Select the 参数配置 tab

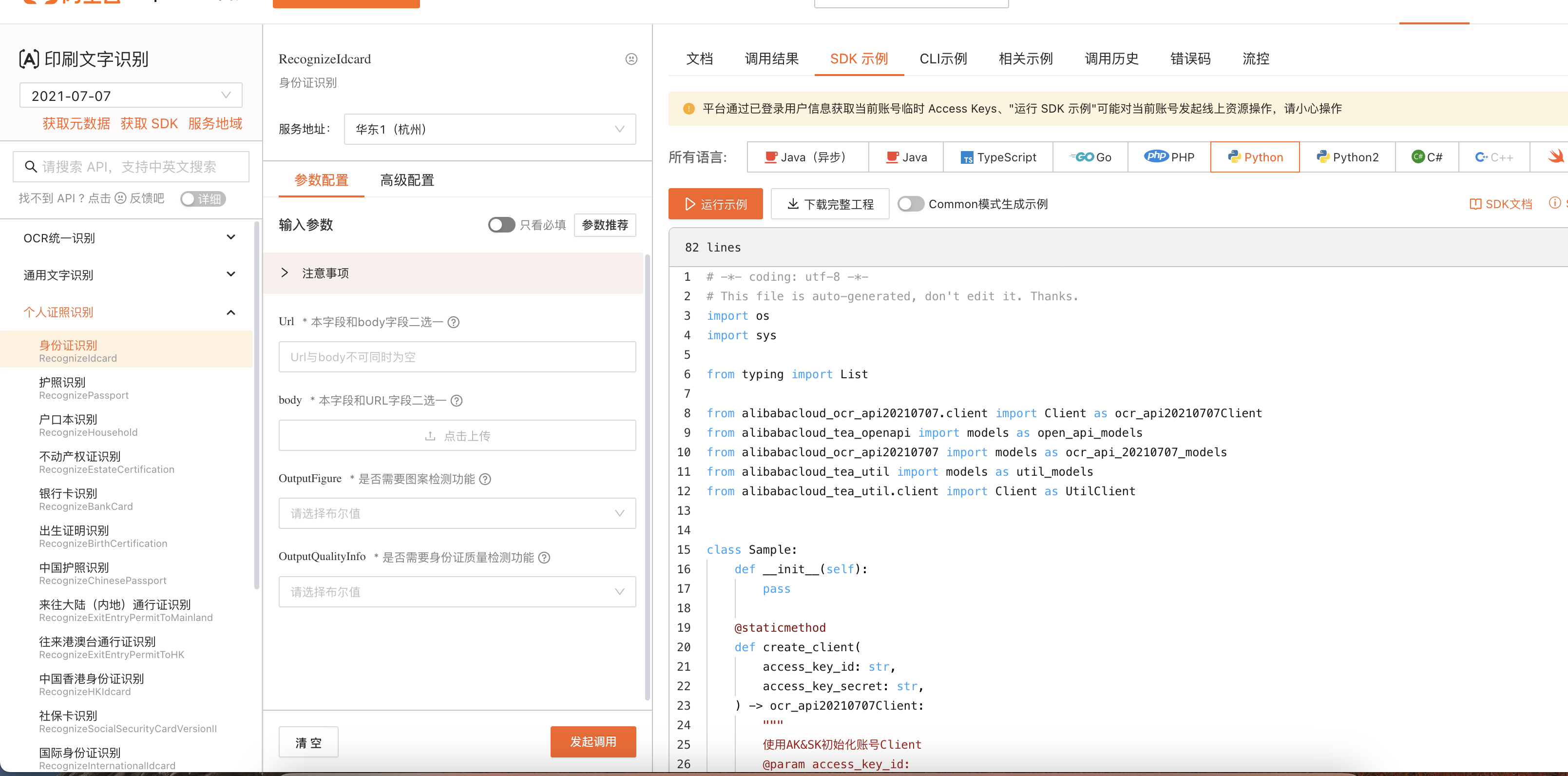click(322, 180)
